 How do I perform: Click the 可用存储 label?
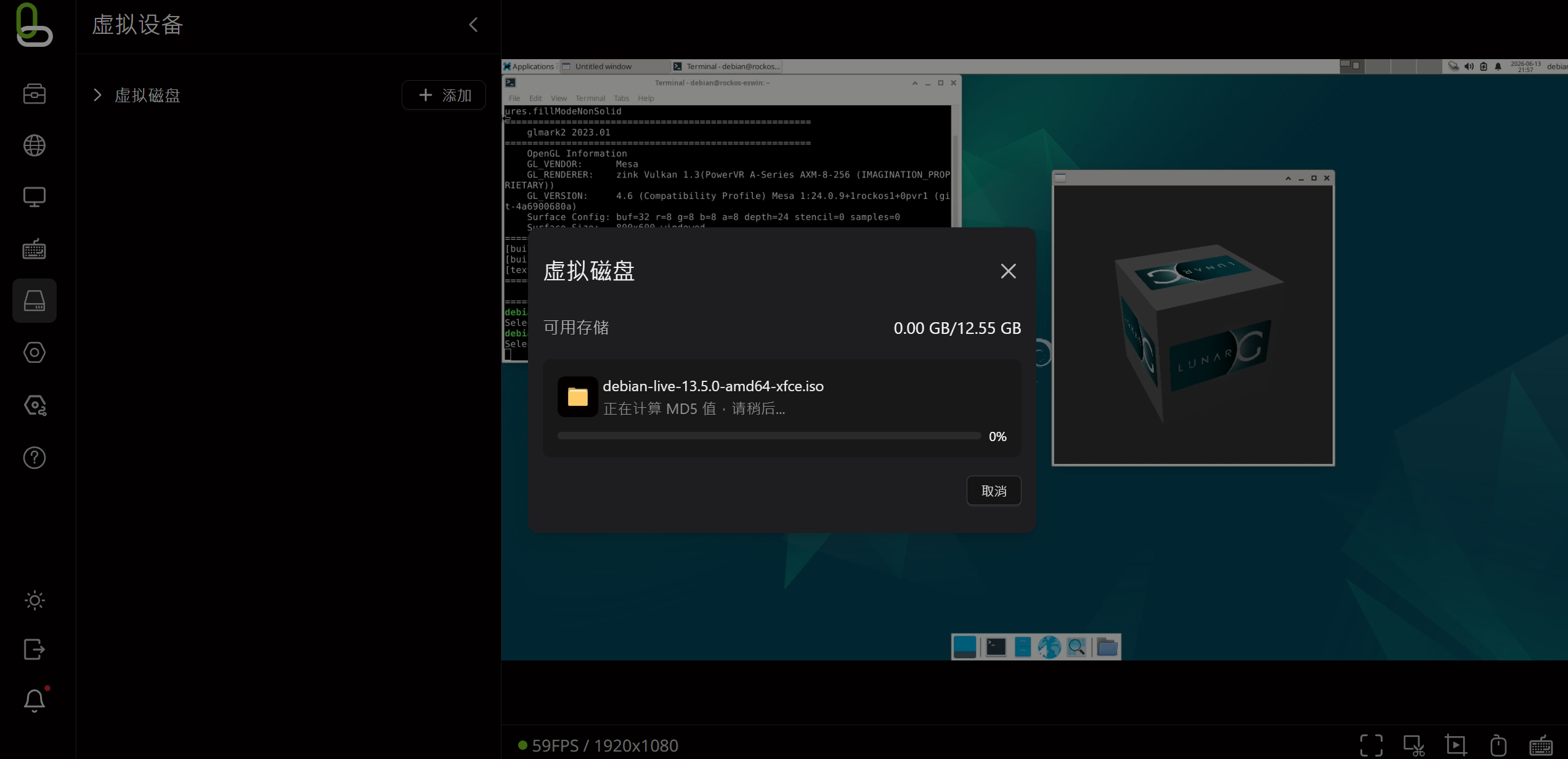click(576, 328)
